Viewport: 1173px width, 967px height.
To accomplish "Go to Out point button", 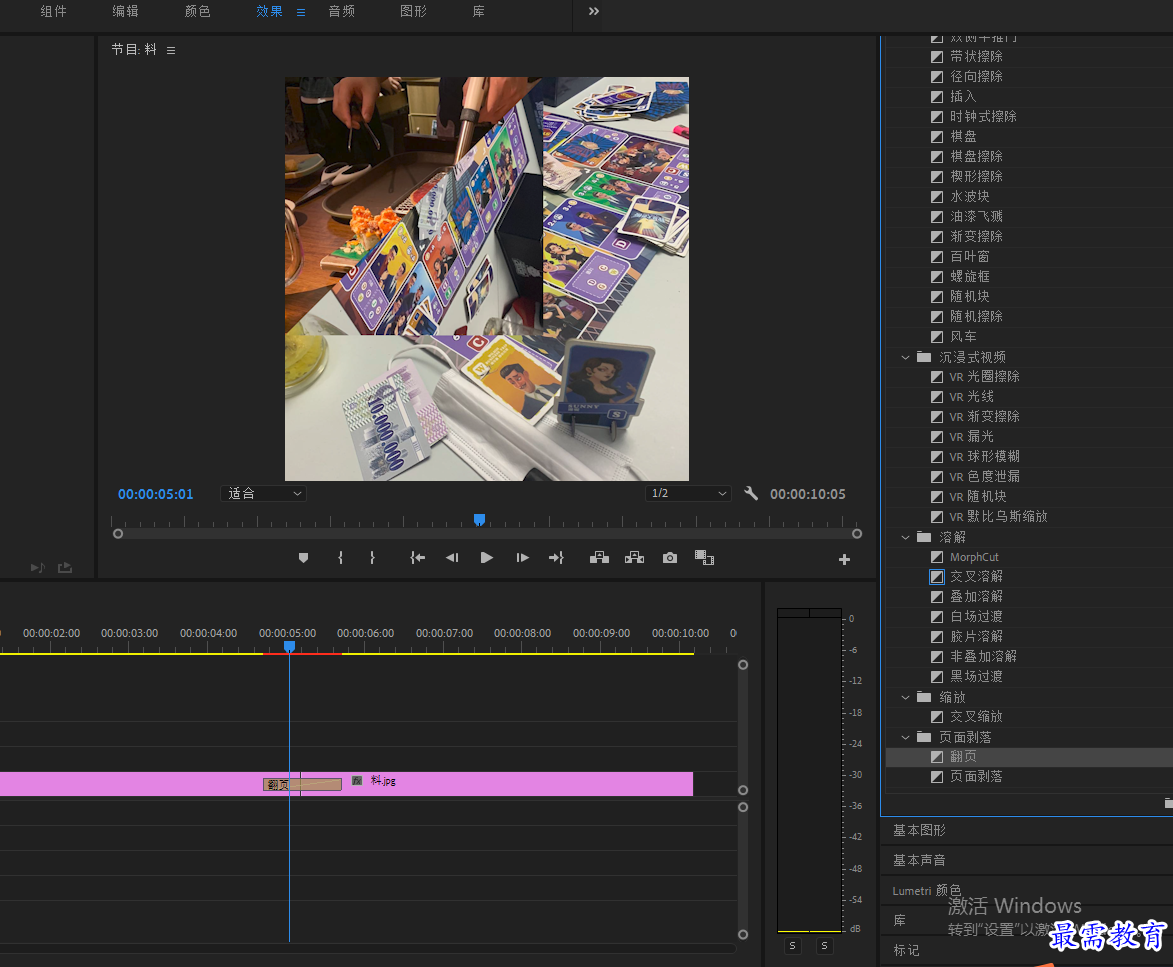I will (x=556, y=558).
